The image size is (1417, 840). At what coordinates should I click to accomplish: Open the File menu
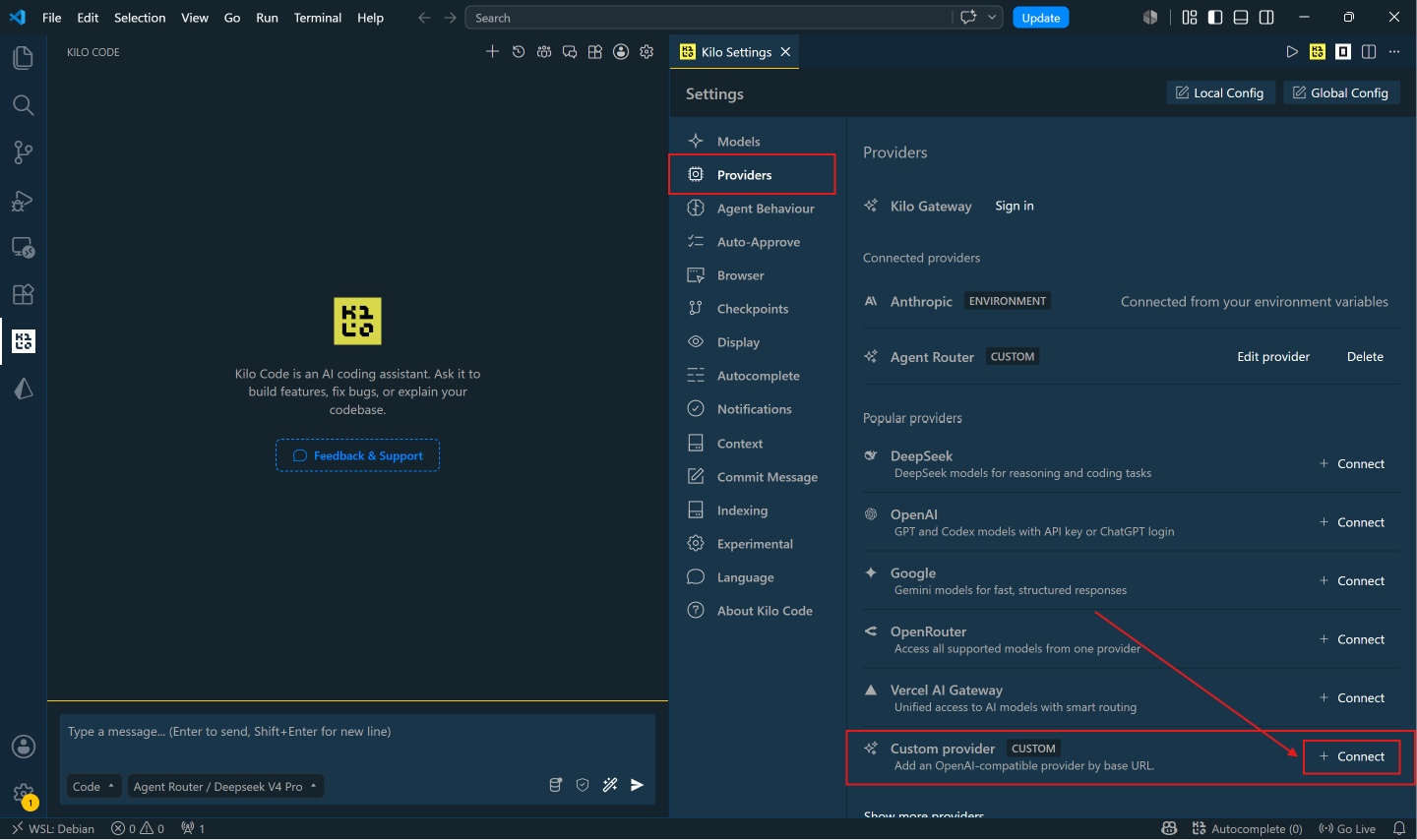pos(52,18)
